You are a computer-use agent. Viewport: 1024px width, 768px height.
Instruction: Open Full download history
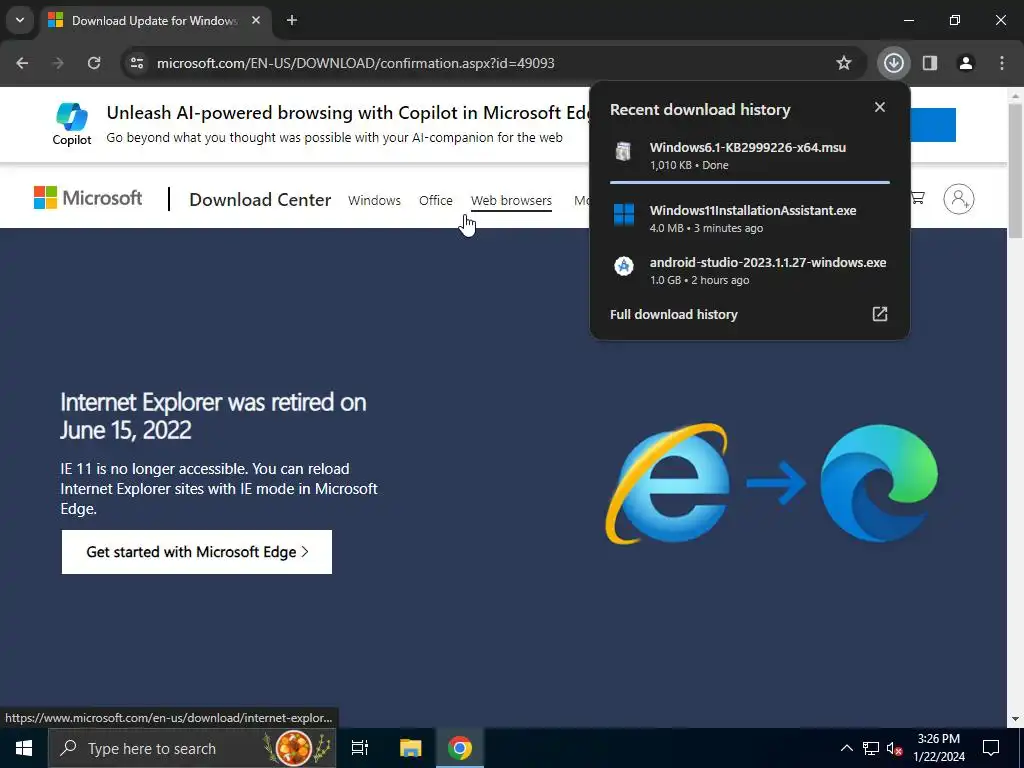tap(673, 314)
